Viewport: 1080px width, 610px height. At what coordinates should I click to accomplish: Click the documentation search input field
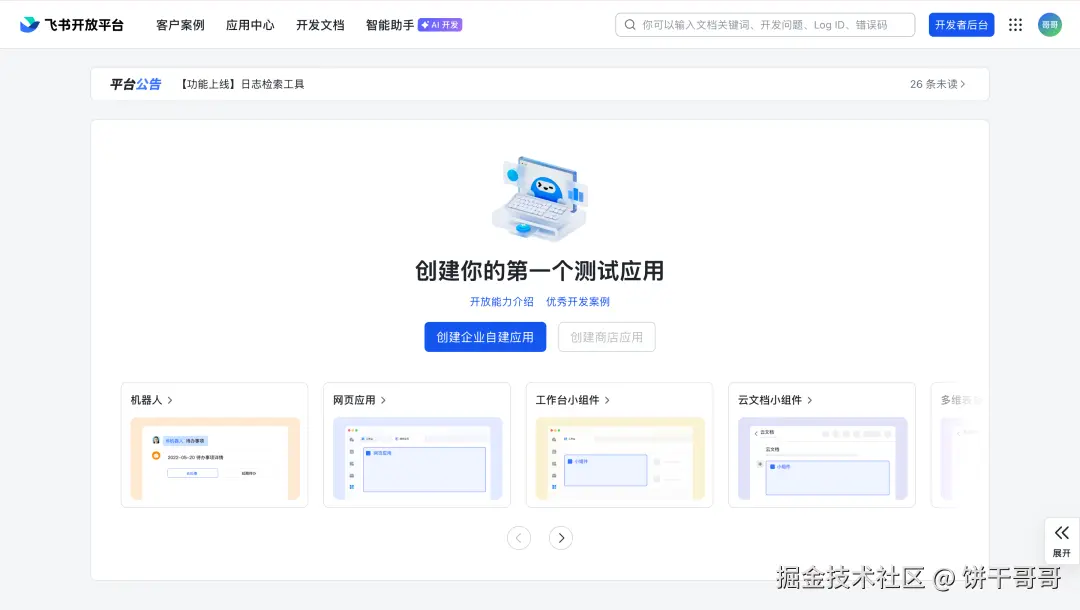point(765,25)
